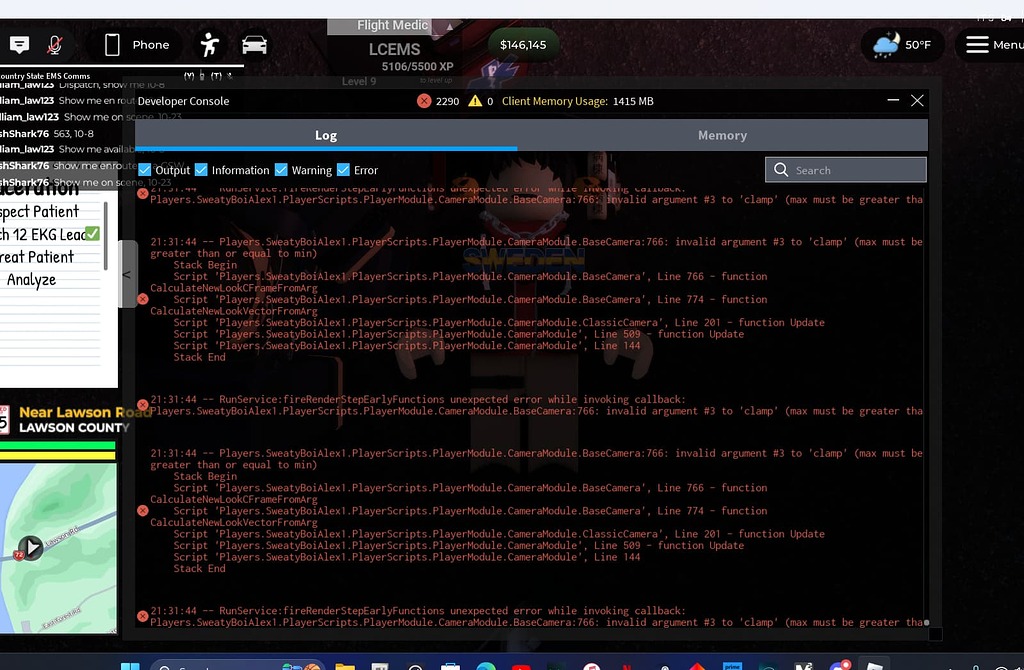Viewport: 1024px width, 670px height.
Task: Click the console Search input field
Action: coord(845,169)
